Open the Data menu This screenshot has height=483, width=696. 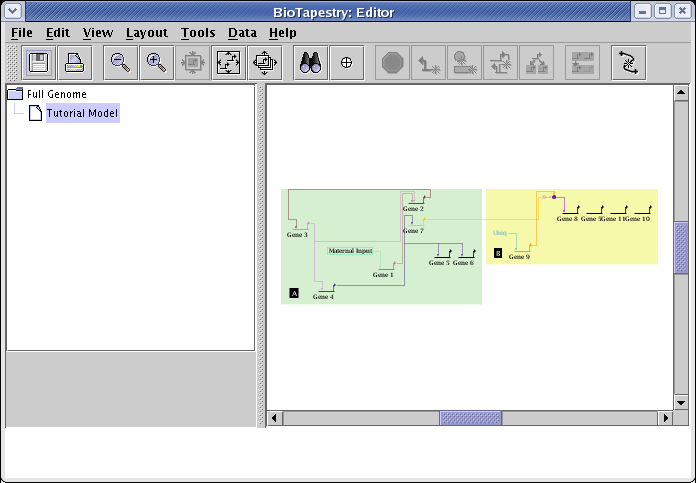[242, 32]
